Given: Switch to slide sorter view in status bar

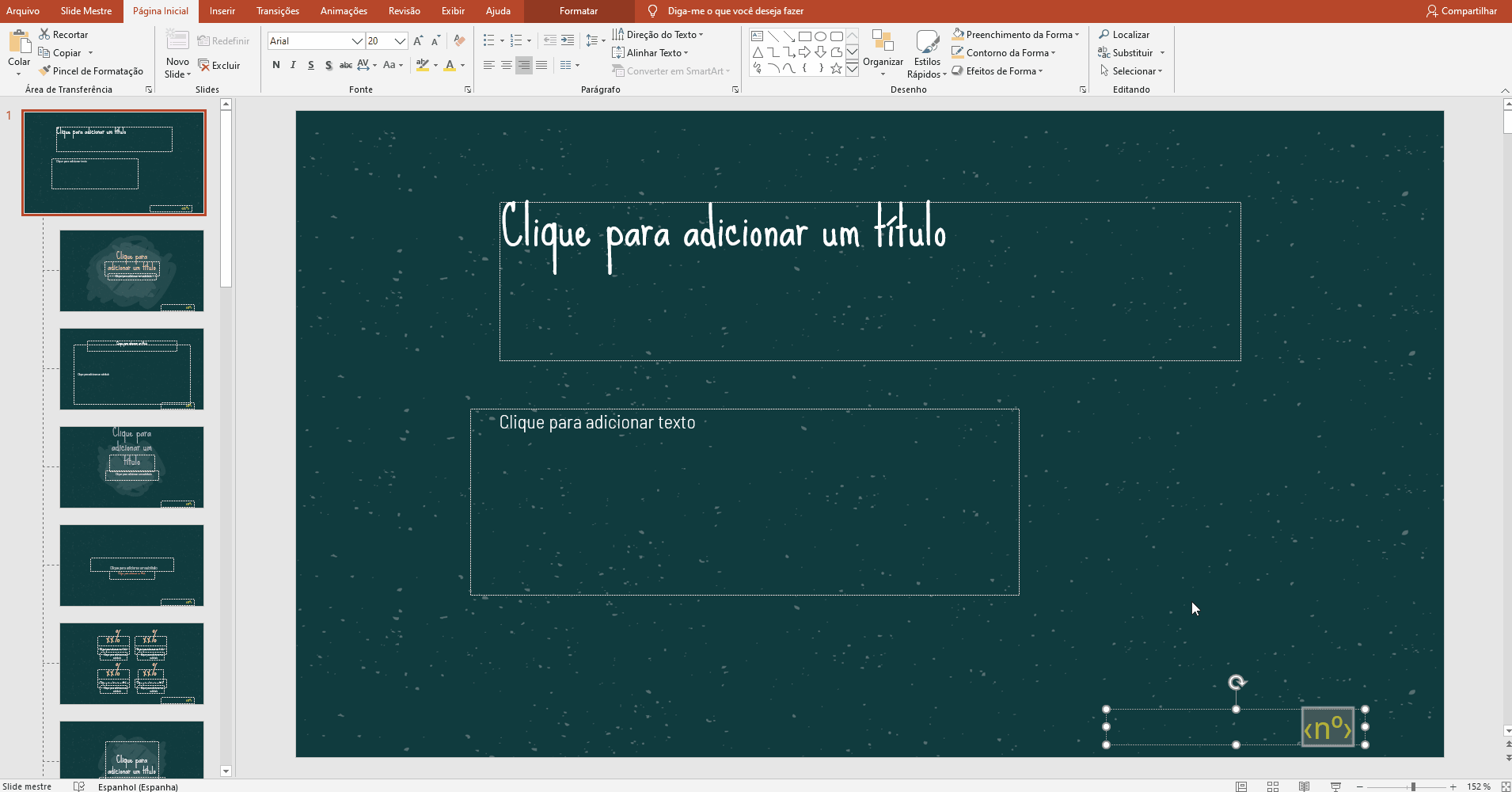Looking at the screenshot, I should 1273,786.
